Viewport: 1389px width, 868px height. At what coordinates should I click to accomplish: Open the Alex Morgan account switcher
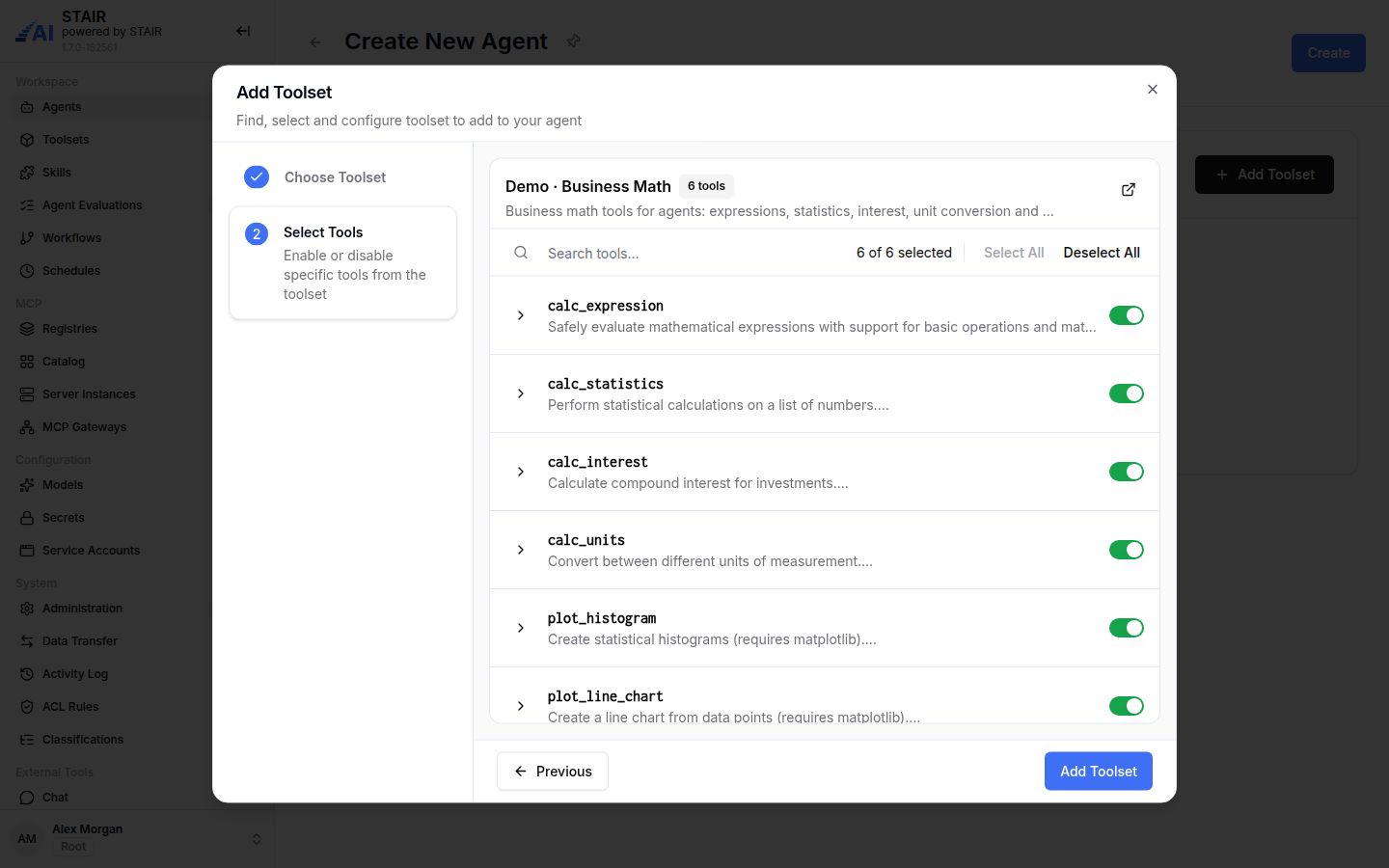[138, 838]
